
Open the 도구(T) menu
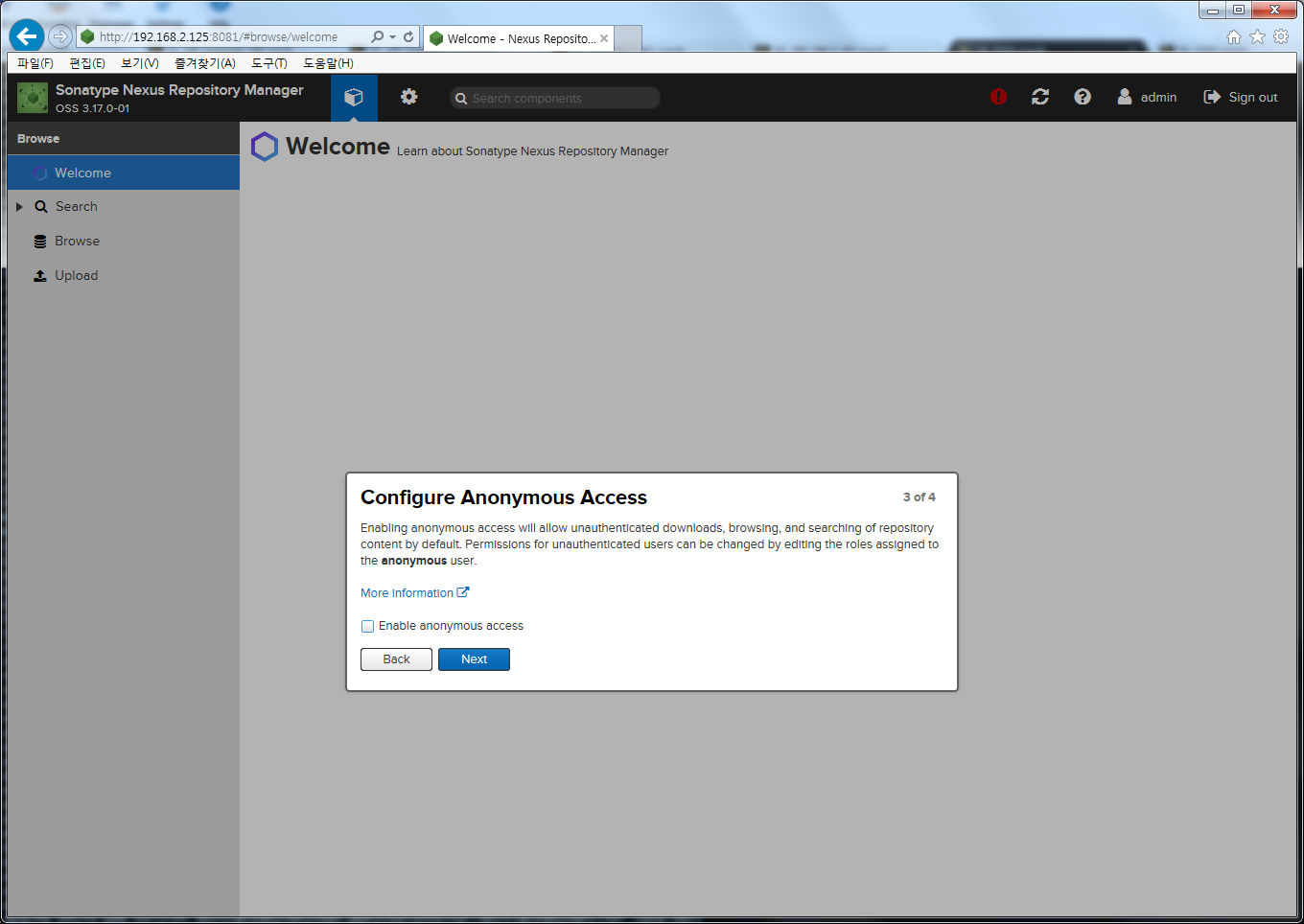[x=269, y=63]
